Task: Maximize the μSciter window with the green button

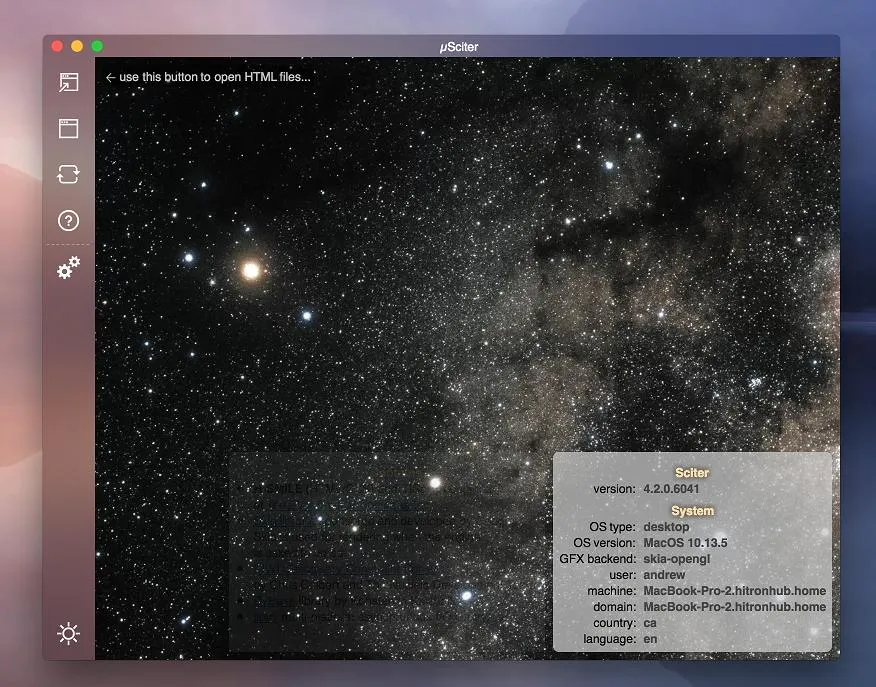Action: coord(97,46)
